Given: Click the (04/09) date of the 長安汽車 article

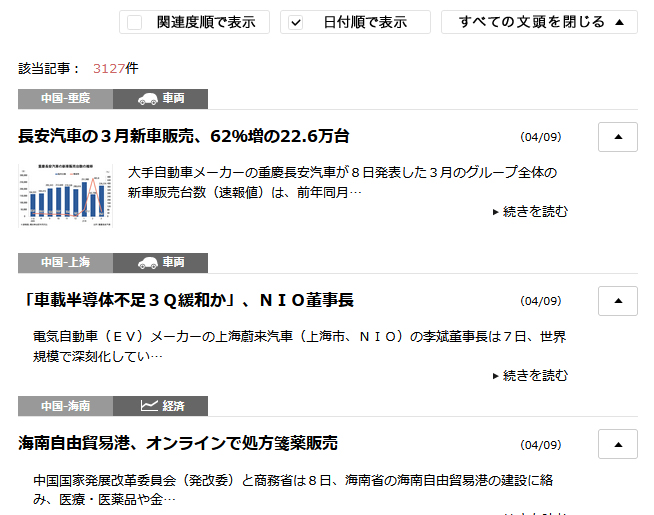Looking at the screenshot, I should click(x=541, y=137).
